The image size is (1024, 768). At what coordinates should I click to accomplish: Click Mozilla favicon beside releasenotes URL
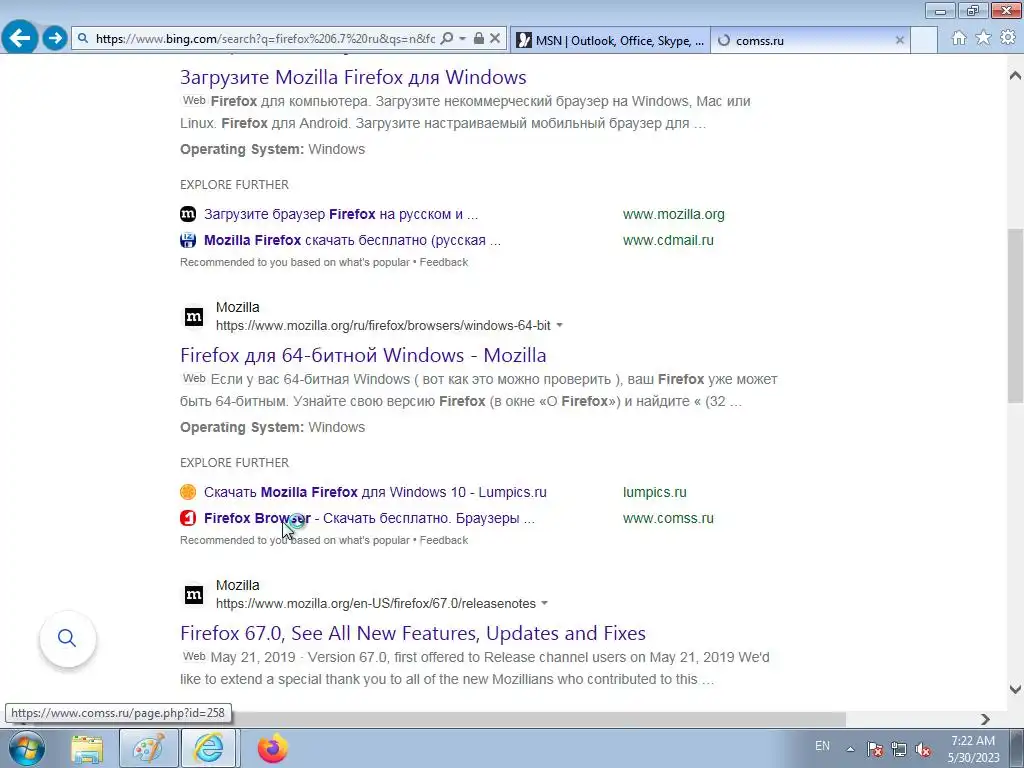[194, 596]
